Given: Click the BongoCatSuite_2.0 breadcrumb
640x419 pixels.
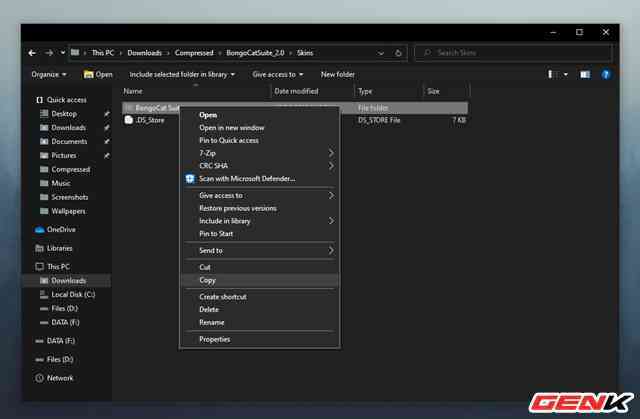Looking at the screenshot, I should pos(255,53).
